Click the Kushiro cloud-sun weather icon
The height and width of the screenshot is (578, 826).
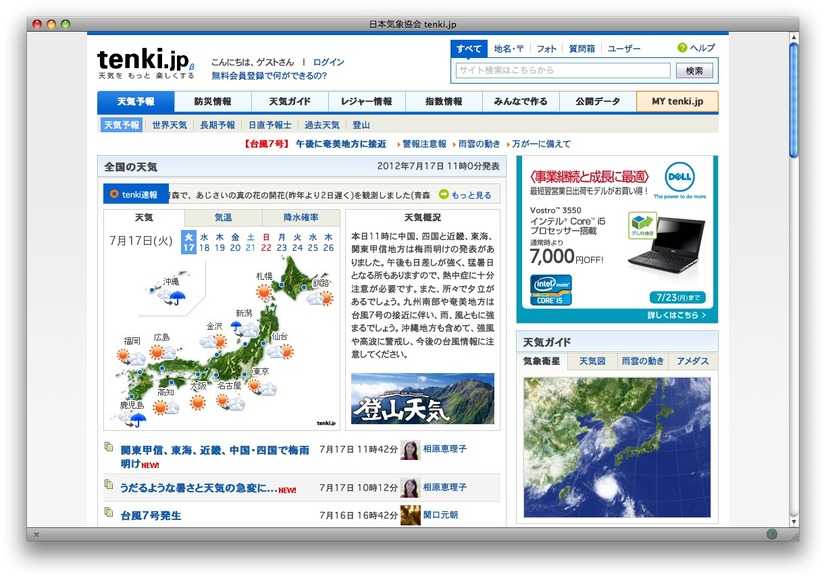320,299
